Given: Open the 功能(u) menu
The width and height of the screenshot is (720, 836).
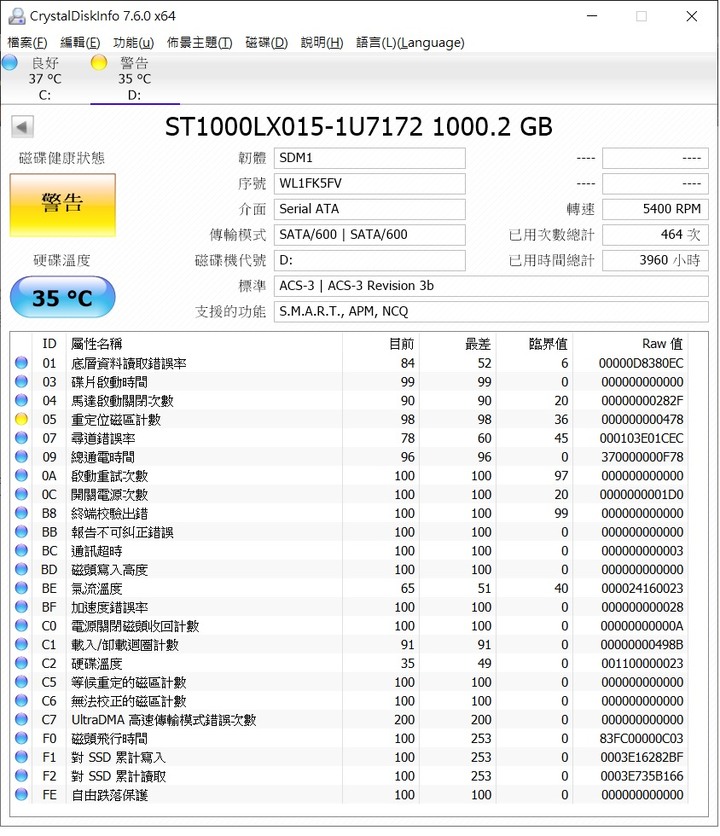Looking at the screenshot, I should (133, 43).
